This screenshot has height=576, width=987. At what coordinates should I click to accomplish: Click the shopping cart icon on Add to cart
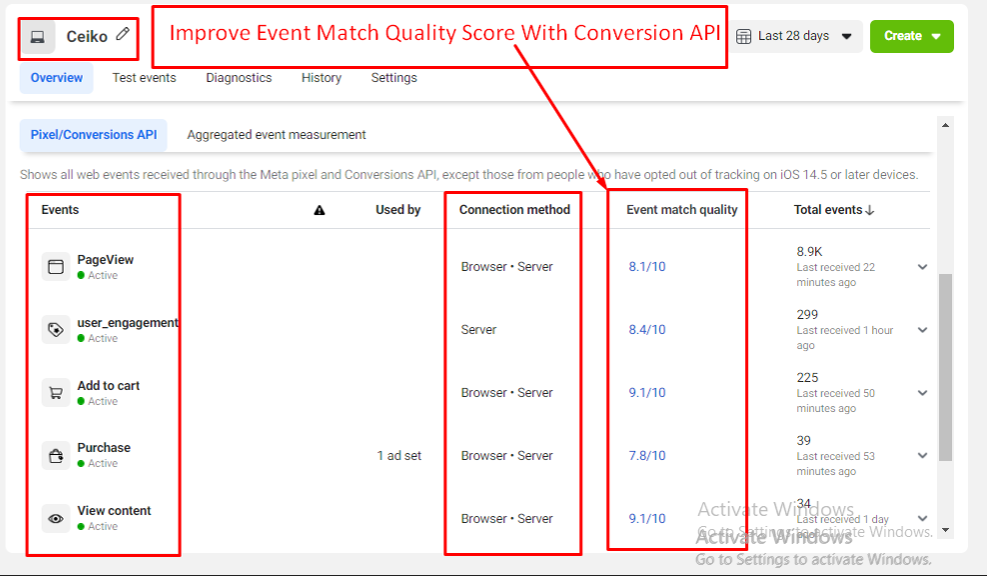pos(55,392)
